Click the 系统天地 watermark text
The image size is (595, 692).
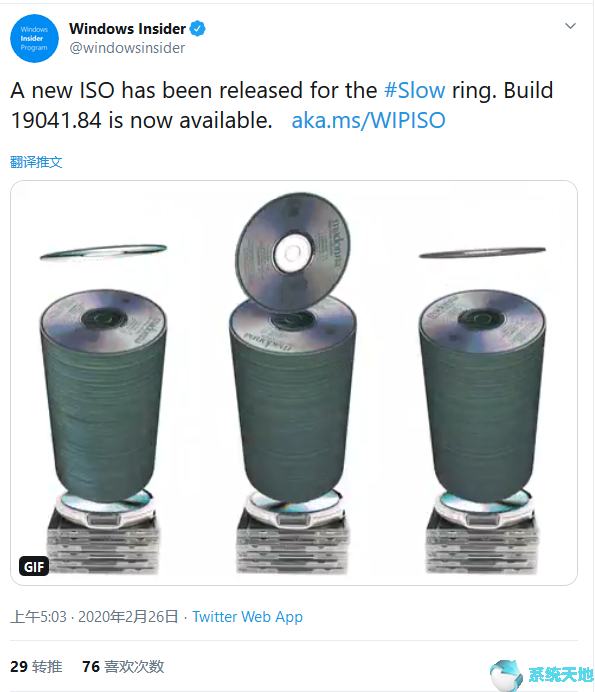tap(561, 675)
